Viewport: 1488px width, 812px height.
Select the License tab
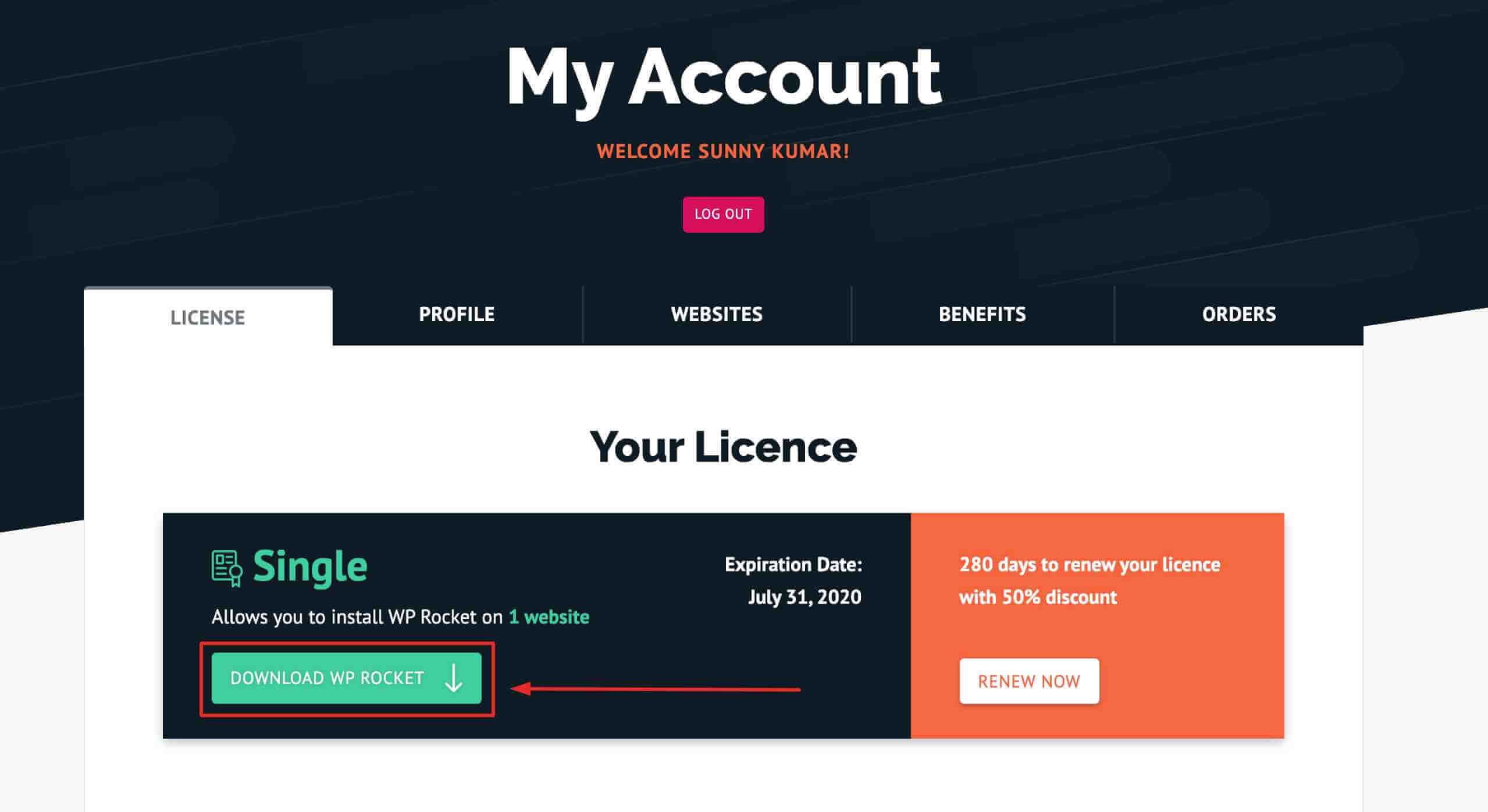(x=208, y=317)
